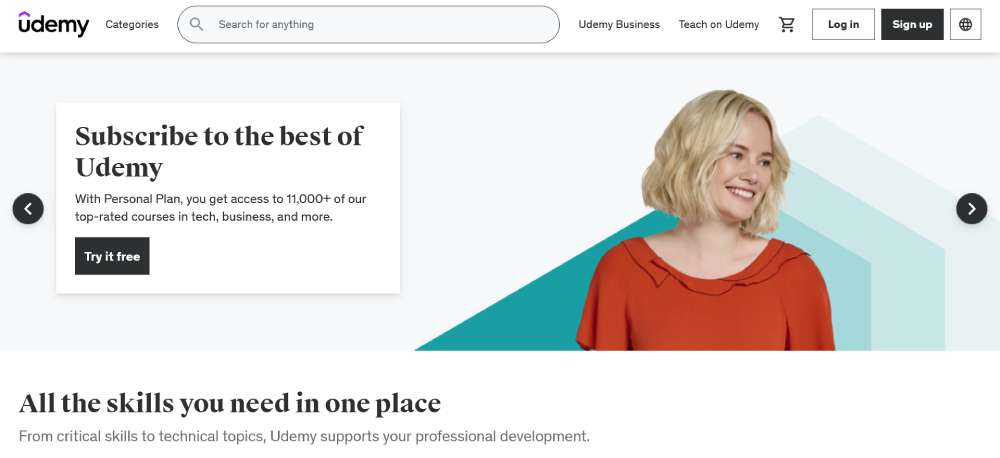Click 'All the skills you need' heading

point(230,403)
